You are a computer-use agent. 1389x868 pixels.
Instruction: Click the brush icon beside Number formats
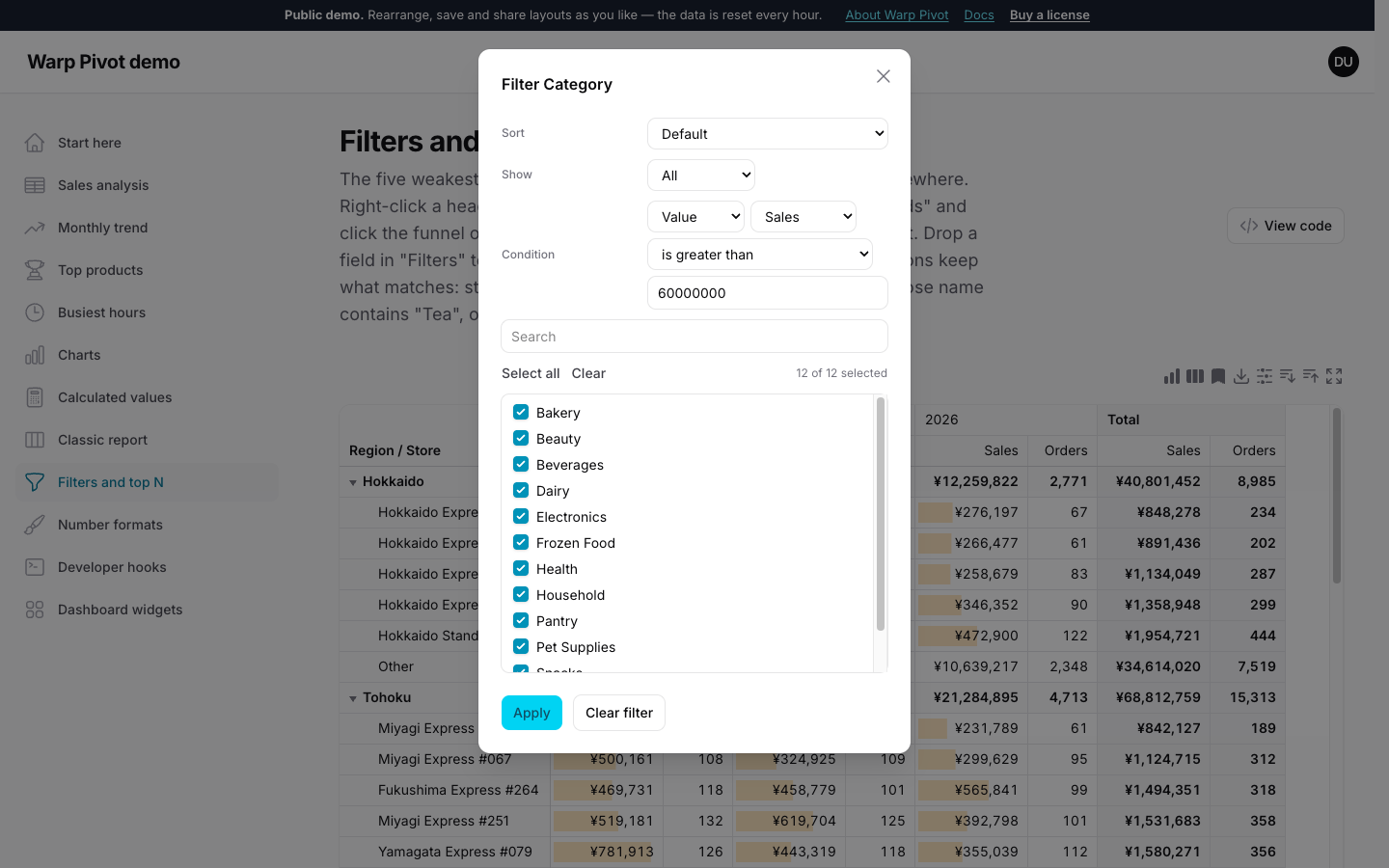coord(35,525)
